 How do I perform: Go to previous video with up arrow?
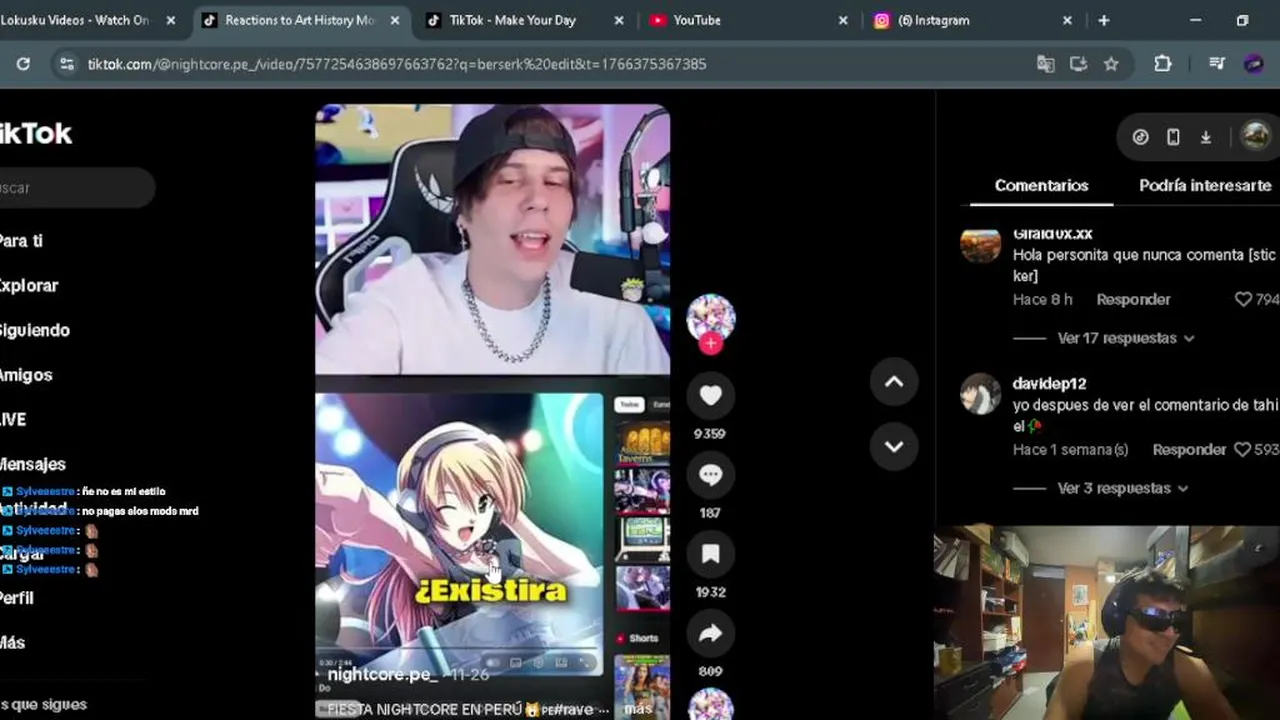(x=894, y=381)
